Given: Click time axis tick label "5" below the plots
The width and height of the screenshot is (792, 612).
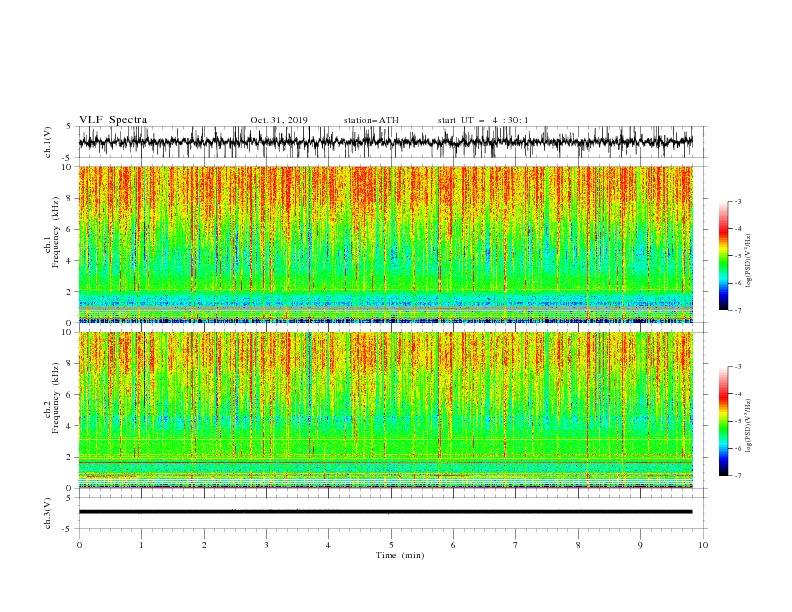Looking at the screenshot, I should tap(391, 545).
